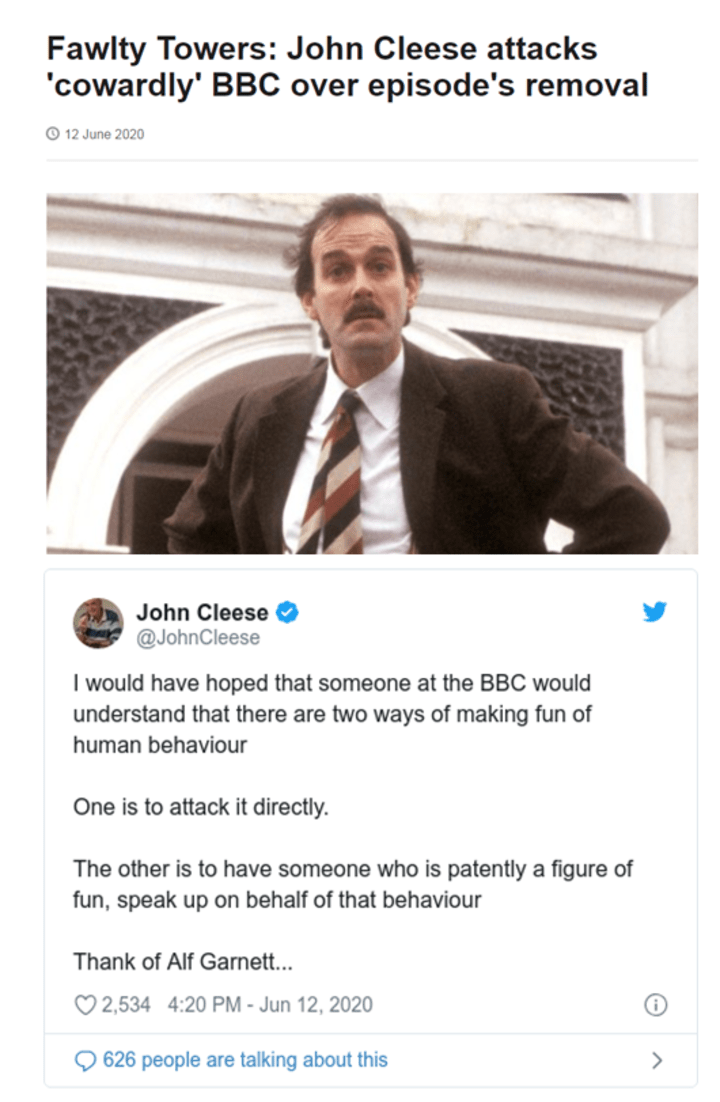720x1102 pixels.
Task: Open John Cleese's profile avatar
Action: click(98, 623)
